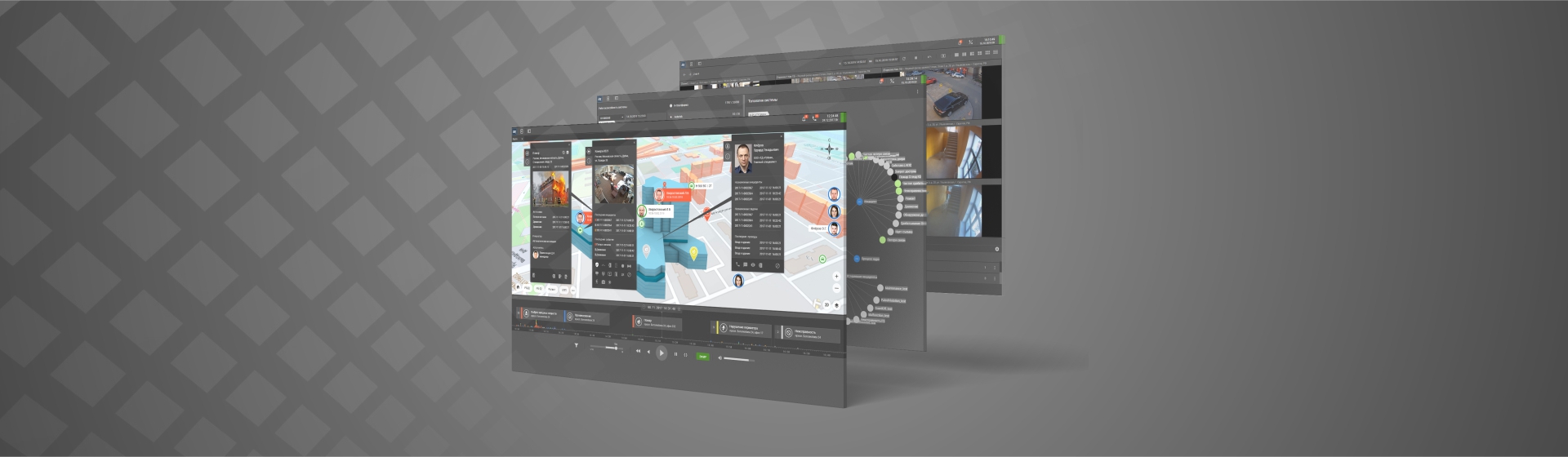Screen dimensions: 1568x457
Task: Click the green live button in player
Action: [702, 357]
